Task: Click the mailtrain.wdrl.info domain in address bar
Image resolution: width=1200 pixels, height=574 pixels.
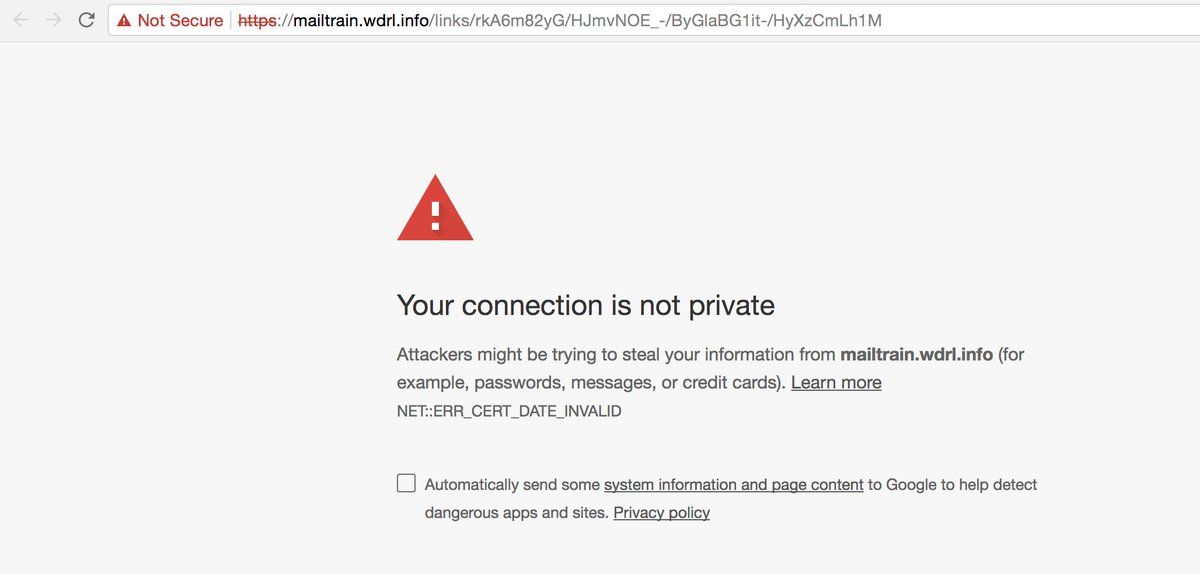Action: coord(360,20)
